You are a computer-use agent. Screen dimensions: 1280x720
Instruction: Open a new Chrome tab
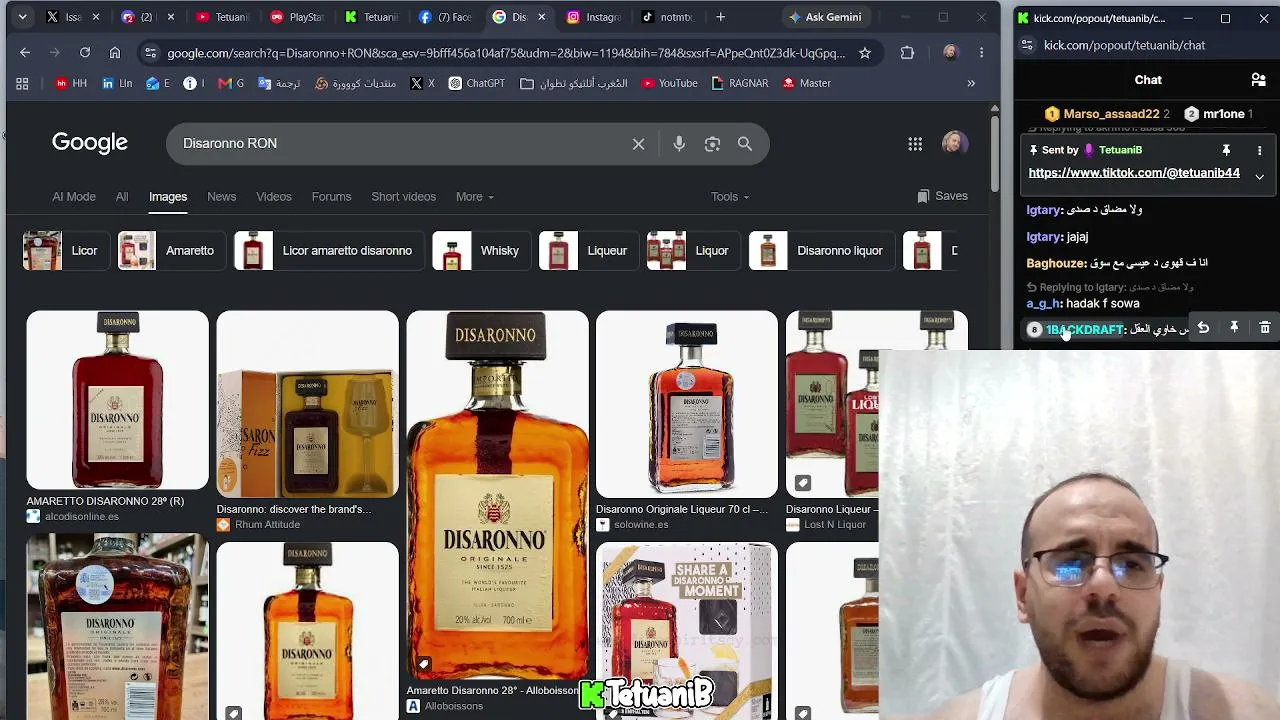(x=720, y=17)
